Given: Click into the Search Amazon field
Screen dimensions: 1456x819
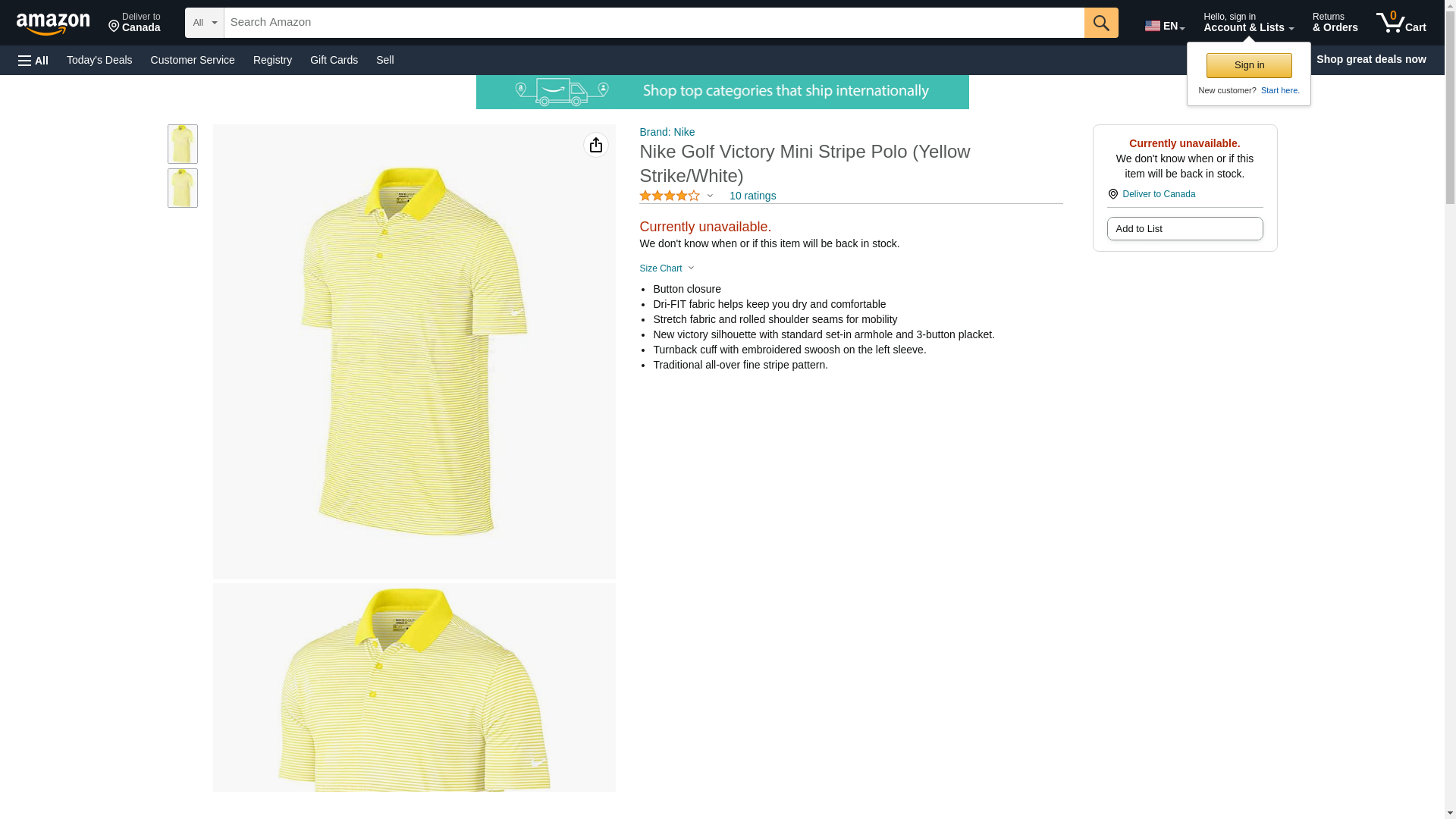Looking at the screenshot, I should 653,23.
